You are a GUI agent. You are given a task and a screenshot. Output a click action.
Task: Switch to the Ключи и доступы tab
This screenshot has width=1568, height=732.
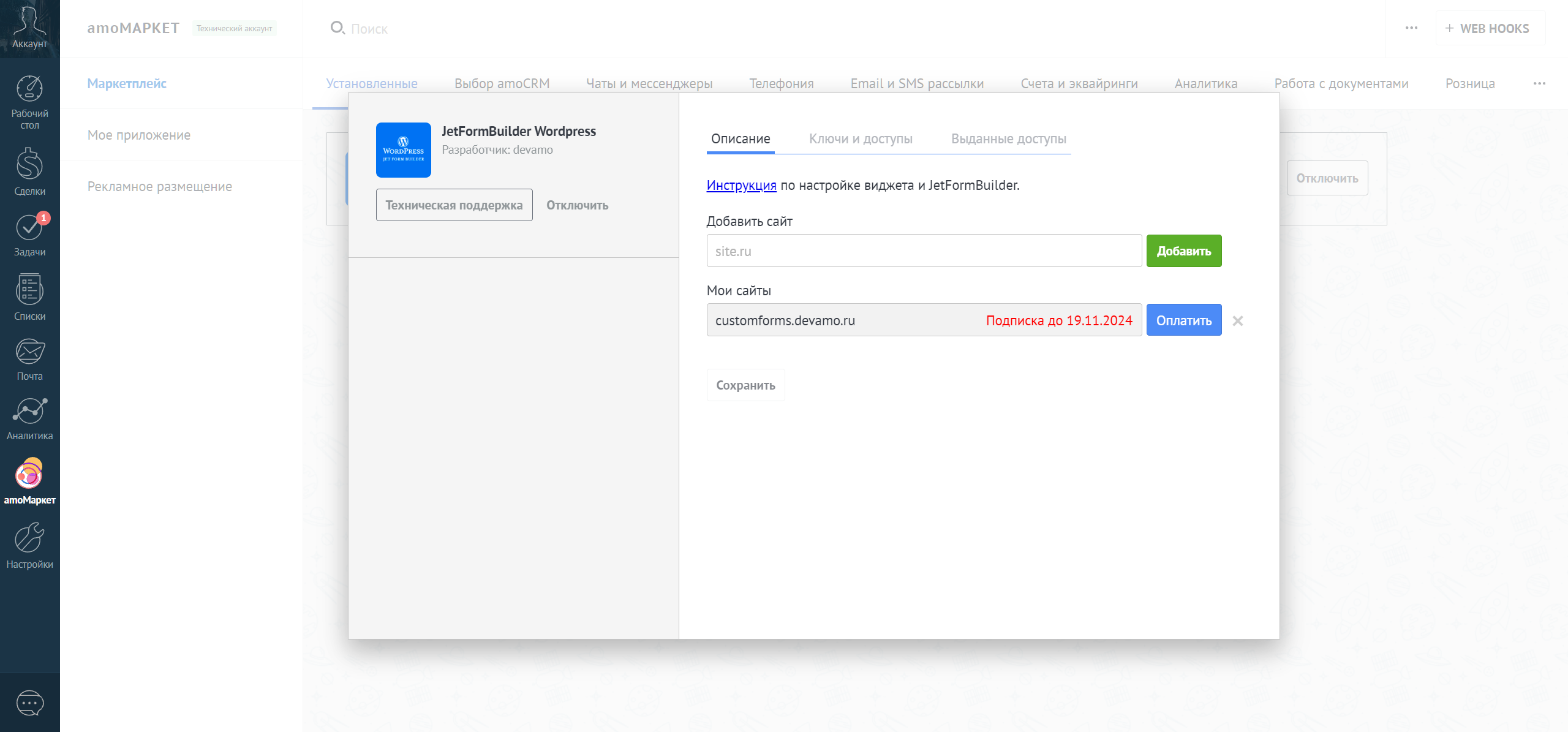click(x=862, y=138)
